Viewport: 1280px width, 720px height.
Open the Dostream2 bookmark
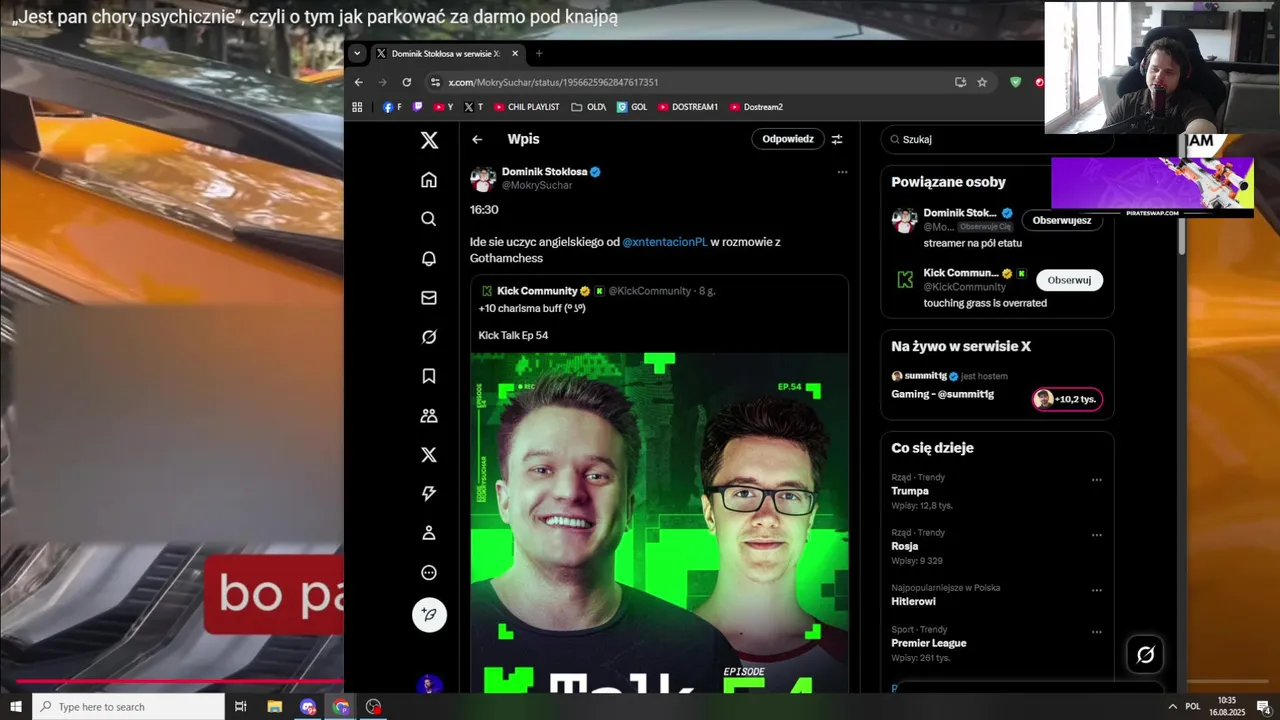(x=756, y=107)
